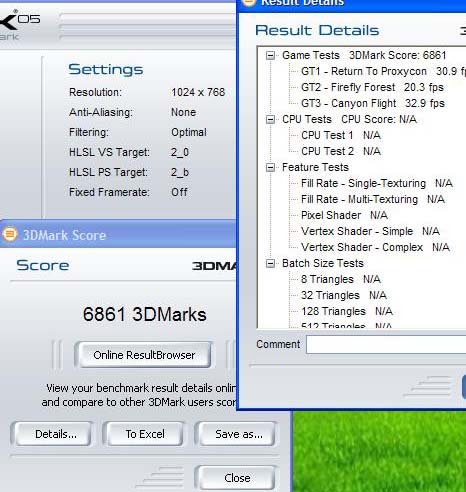
Task: Open the Online ResultBrowser
Action: point(144,355)
